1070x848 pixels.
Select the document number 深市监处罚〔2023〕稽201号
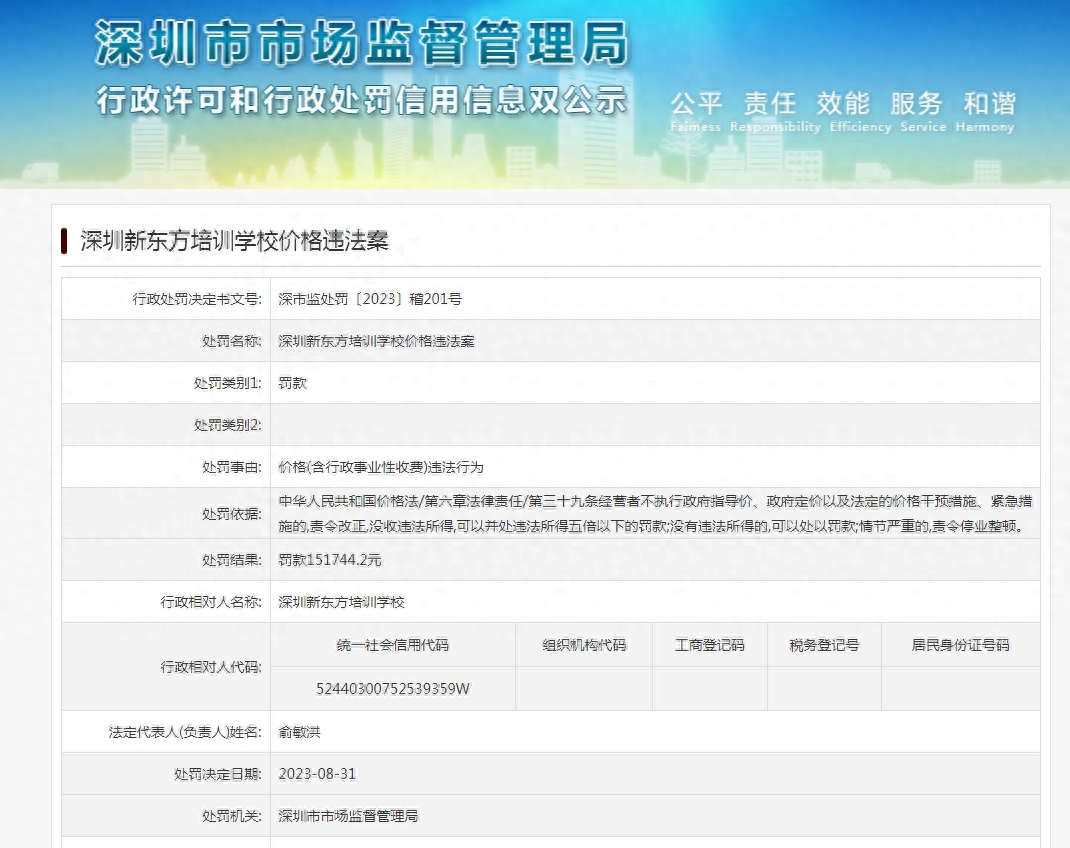click(x=370, y=299)
